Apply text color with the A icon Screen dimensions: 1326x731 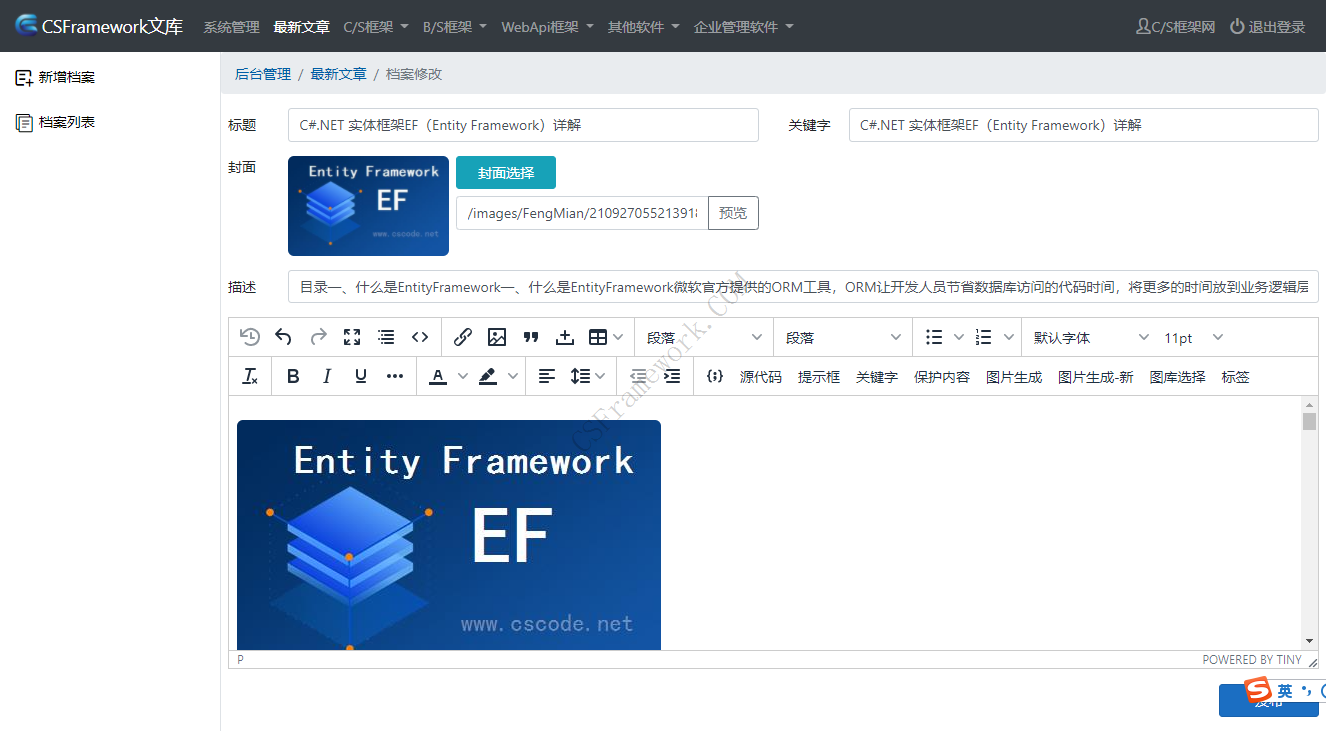pos(437,376)
